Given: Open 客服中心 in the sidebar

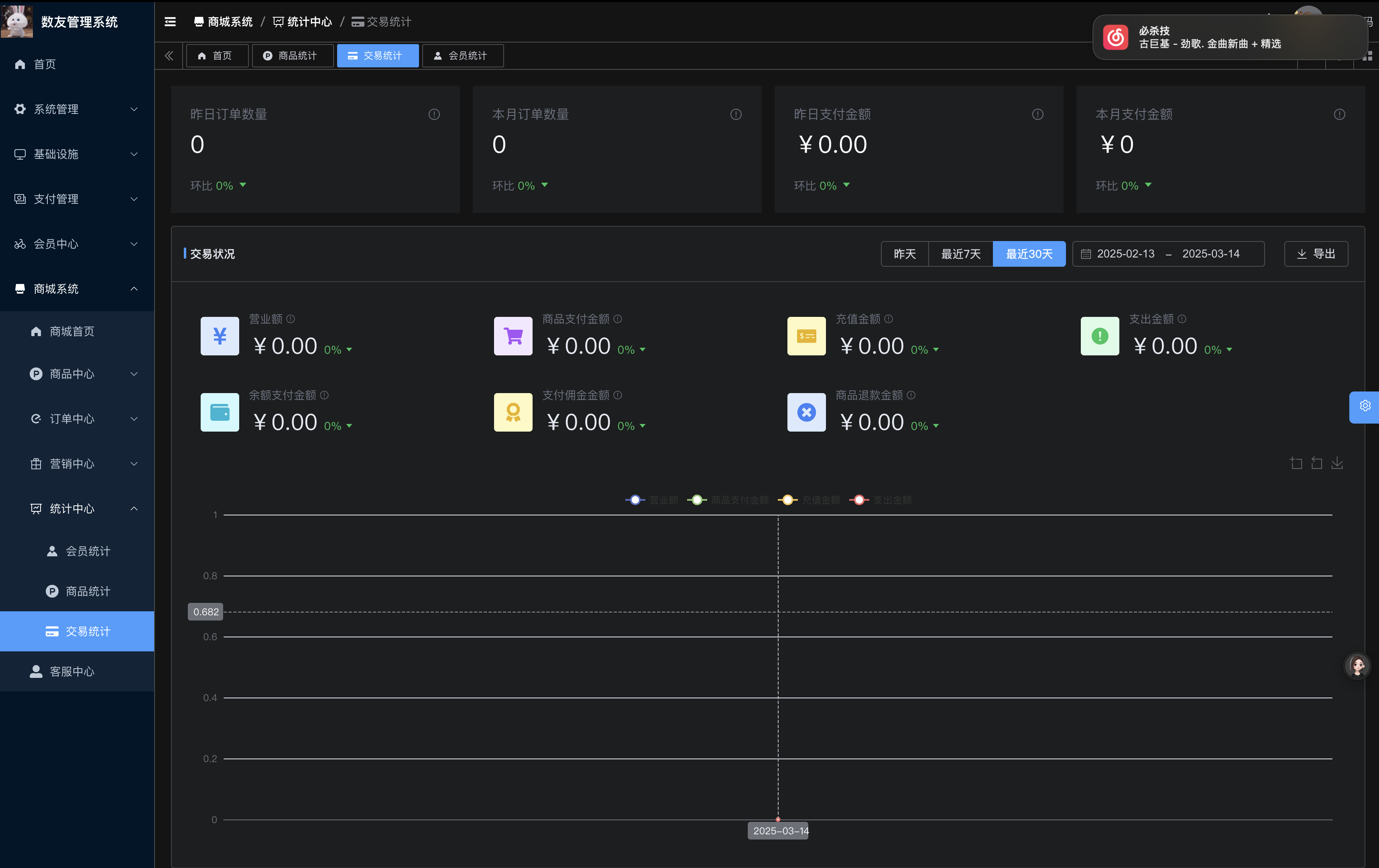Looking at the screenshot, I should pyautogui.click(x=77, y=671).
